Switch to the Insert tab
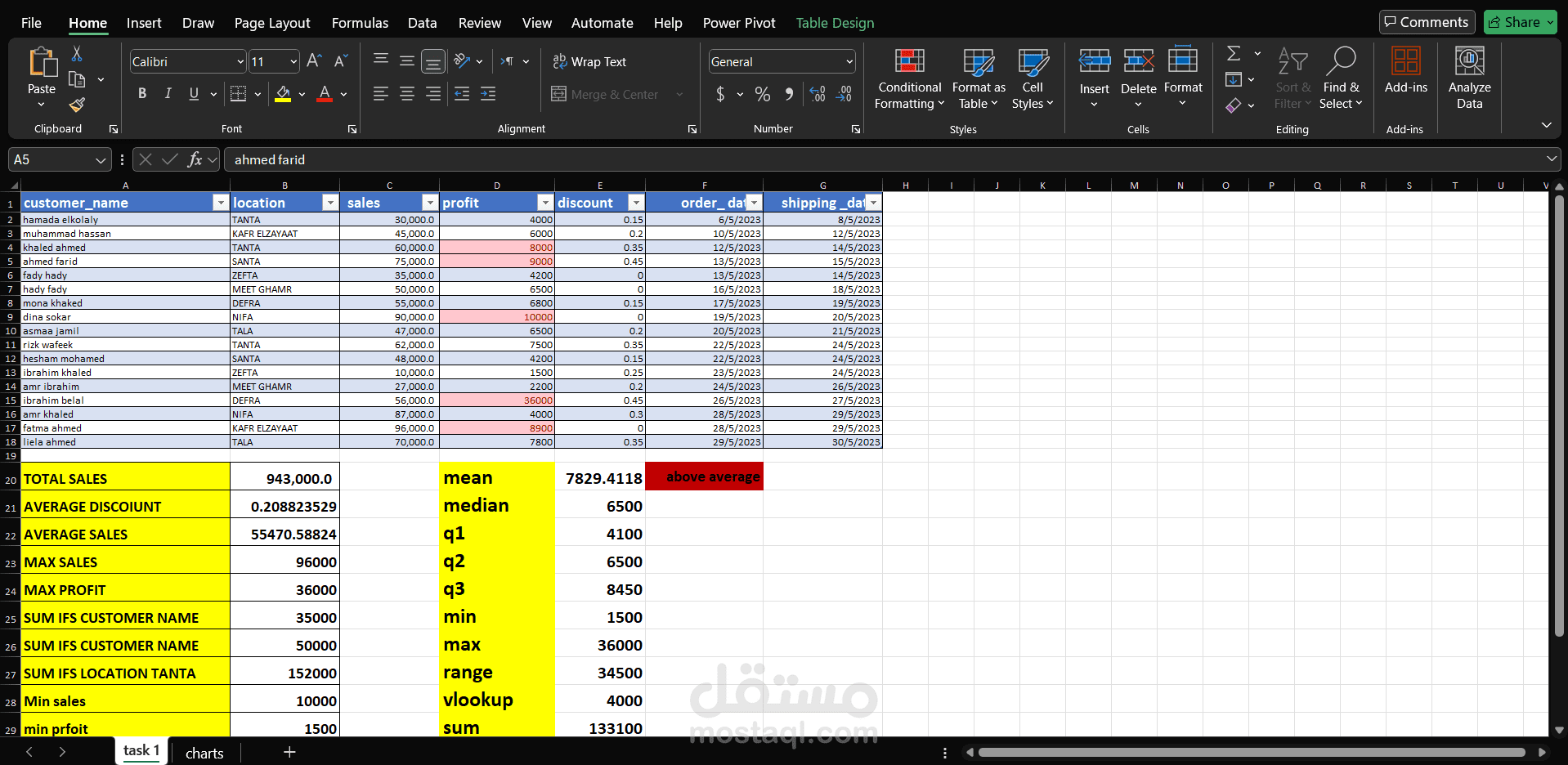The width and height of the screenshot is (1568, 765). [144, 23]
